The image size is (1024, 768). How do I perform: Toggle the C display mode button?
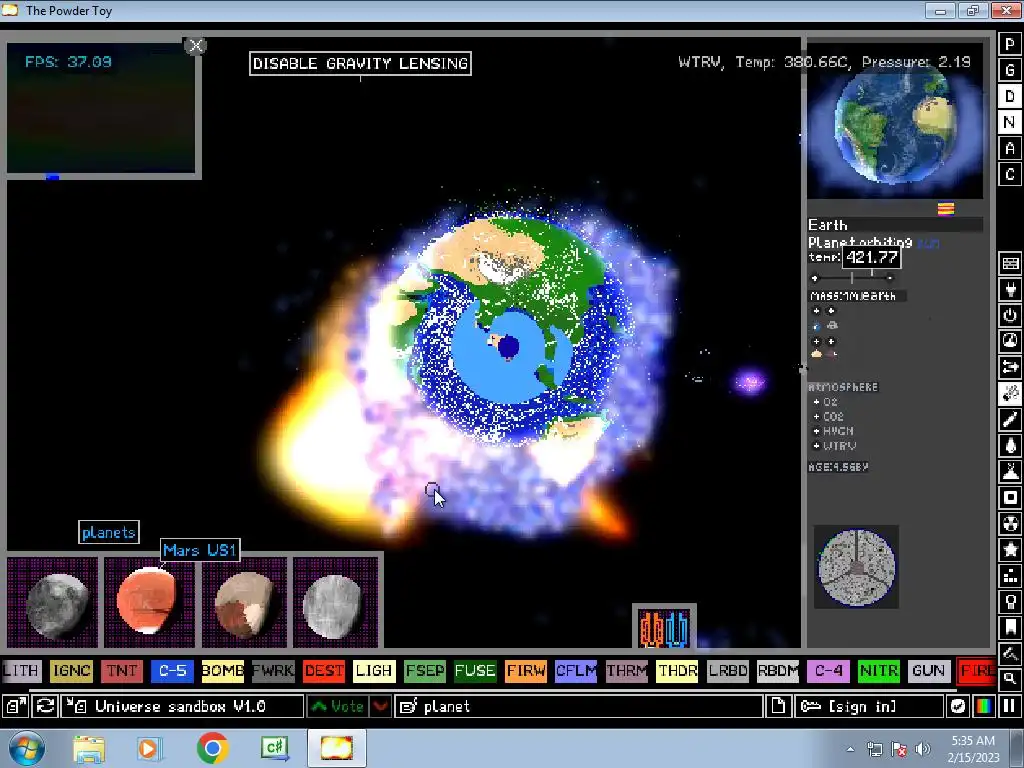[1010, 174]
